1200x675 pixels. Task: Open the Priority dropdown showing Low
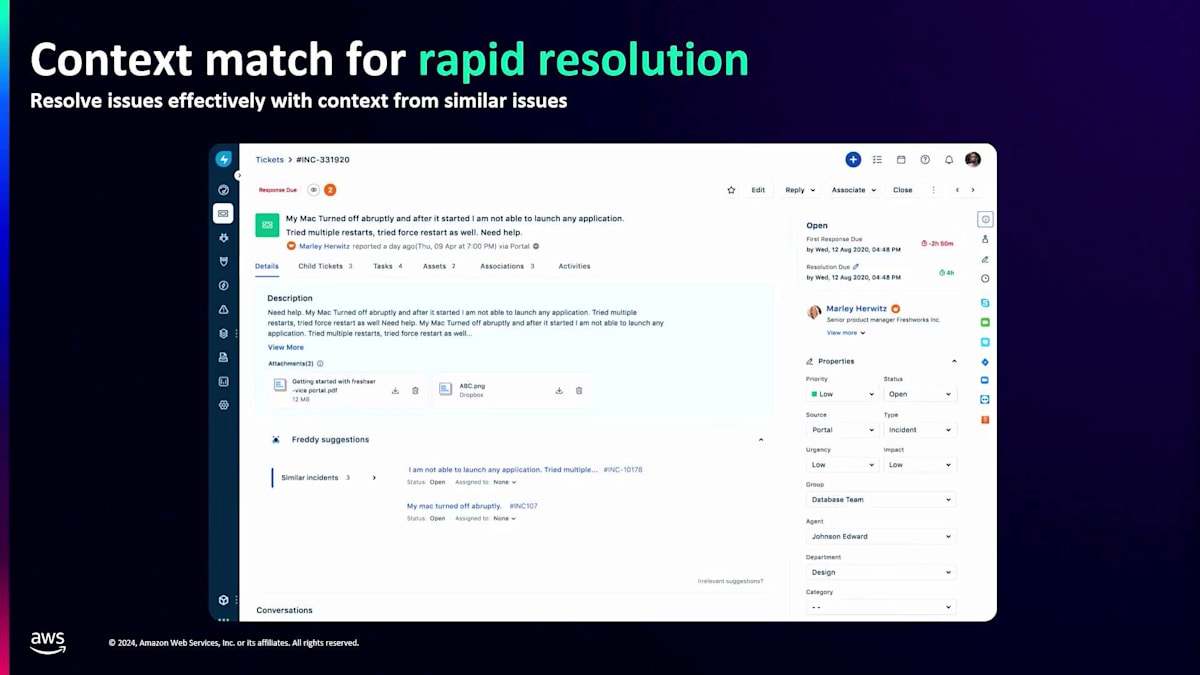point(842,394)
